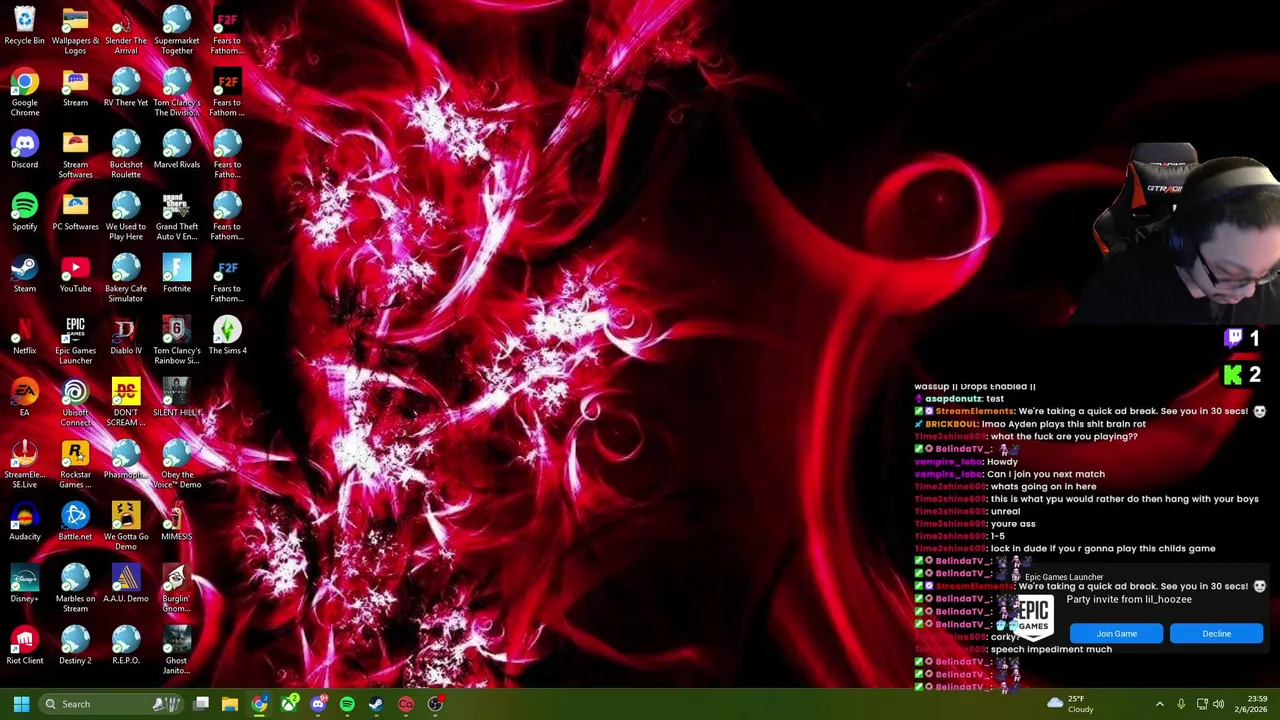Open the Audacity desktop shortcut
Viewport: 1280px width, 720px height.
[24, 522]
